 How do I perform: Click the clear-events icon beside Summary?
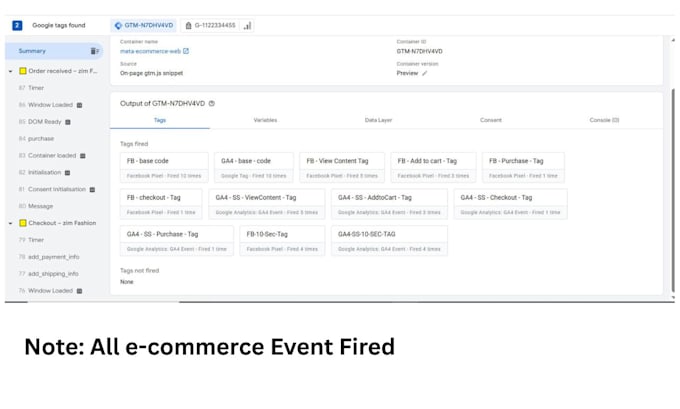pos(95,51)
